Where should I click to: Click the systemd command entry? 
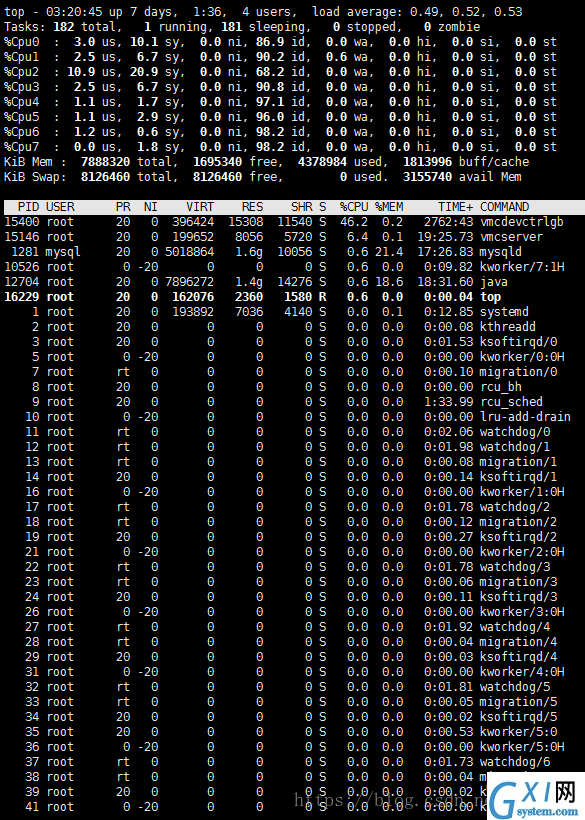tap(504, 312)
